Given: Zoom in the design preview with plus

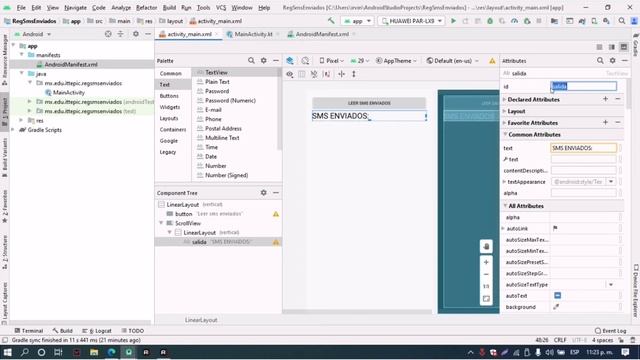Looking at the screenshot, I should coord(486,262).
